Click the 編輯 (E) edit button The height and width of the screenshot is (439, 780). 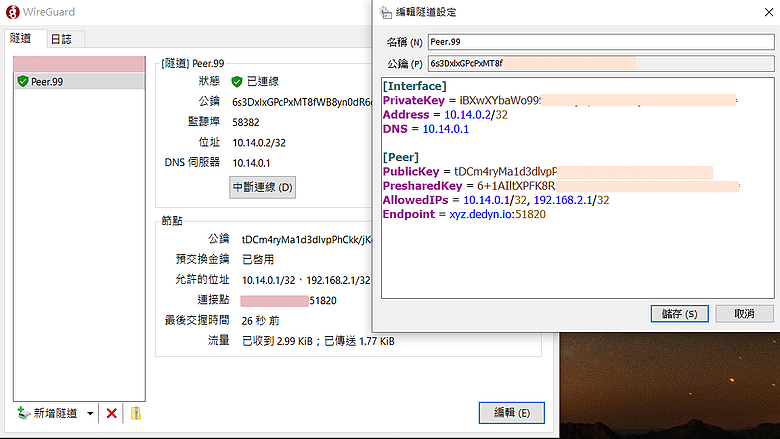[x=511, y=413]
